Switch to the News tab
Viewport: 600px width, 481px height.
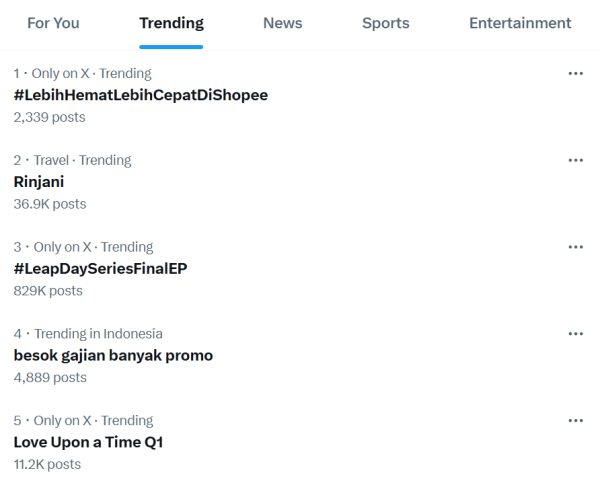[282, 23]
